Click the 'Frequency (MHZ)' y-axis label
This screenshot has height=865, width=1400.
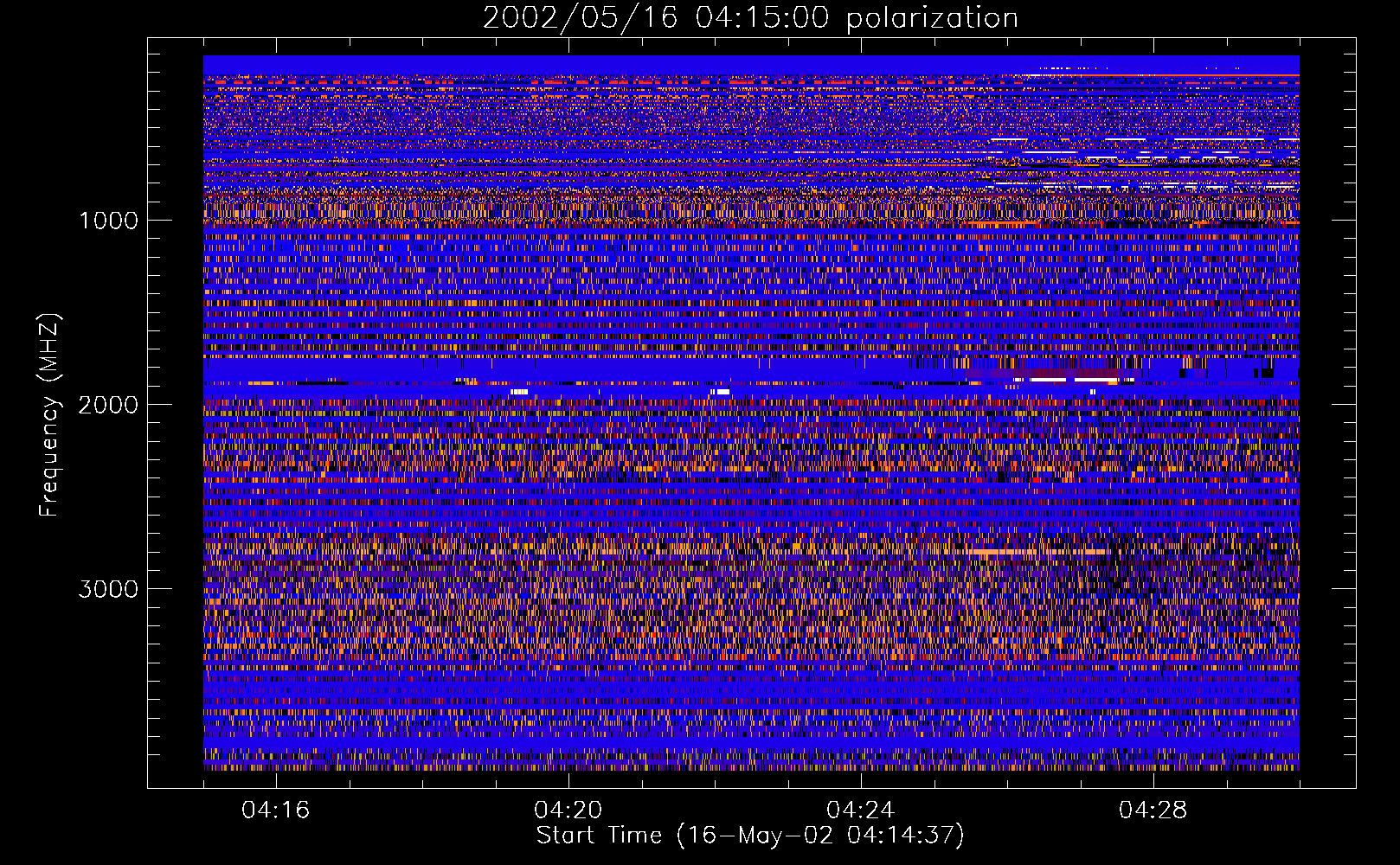point(50,415)
